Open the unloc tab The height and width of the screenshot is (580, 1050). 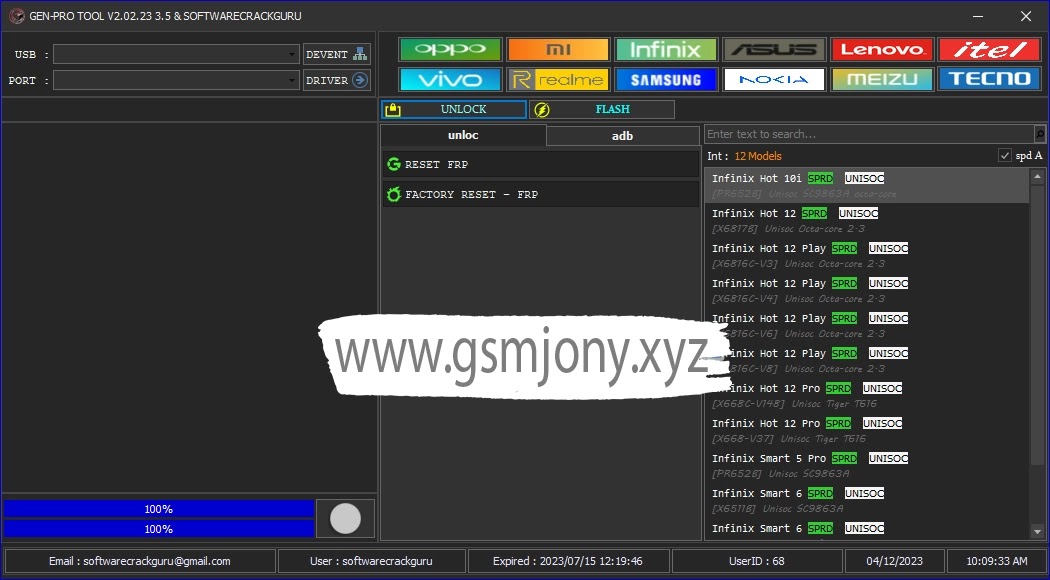[463, 135]
